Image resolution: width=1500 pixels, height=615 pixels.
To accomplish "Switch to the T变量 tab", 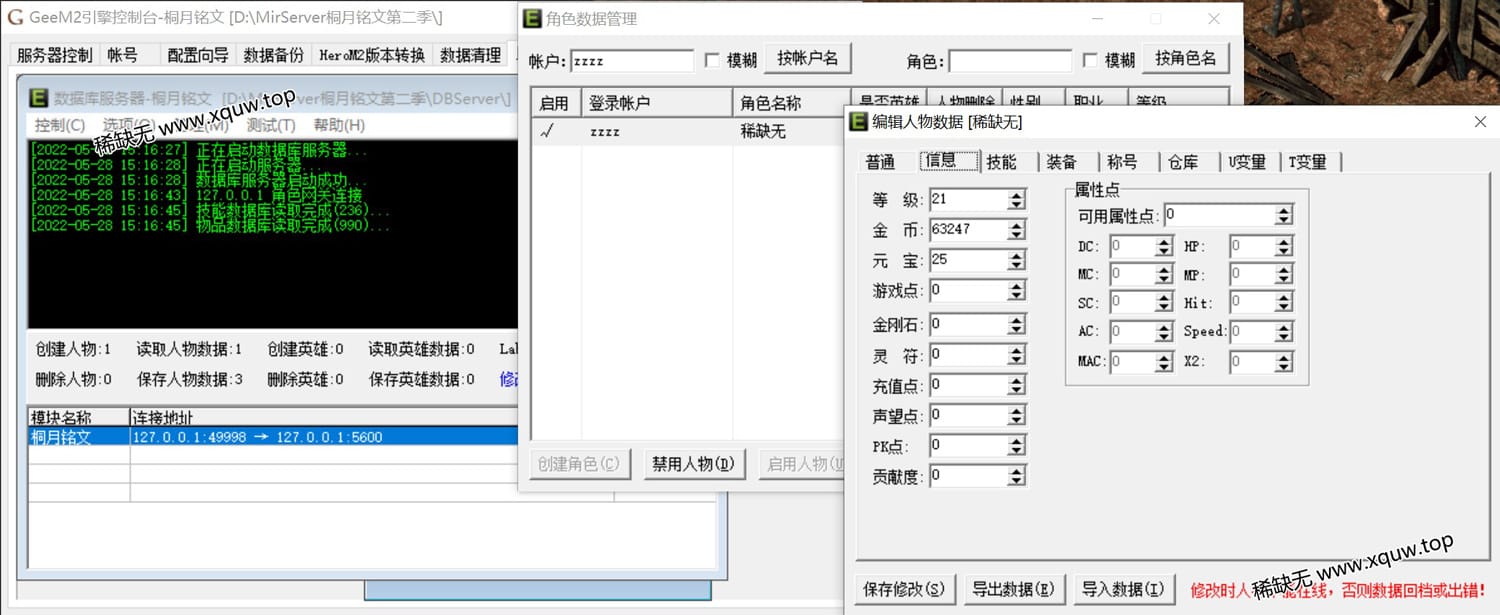I will (x=1307, y=162).
